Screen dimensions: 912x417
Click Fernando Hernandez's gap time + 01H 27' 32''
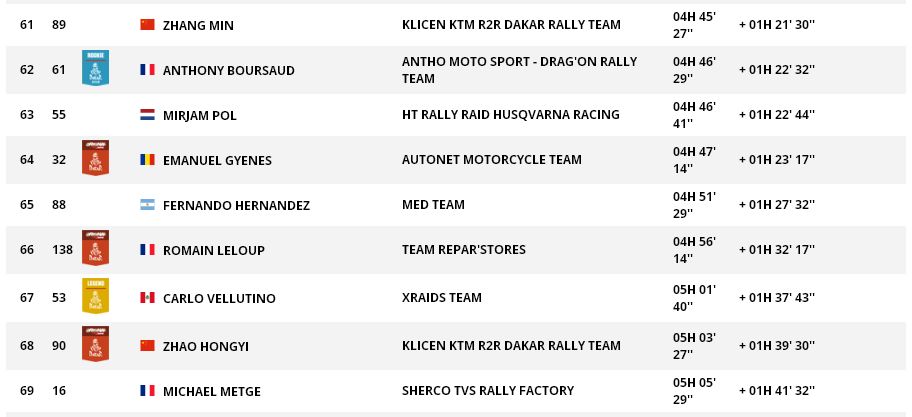(x=776, y=205)
